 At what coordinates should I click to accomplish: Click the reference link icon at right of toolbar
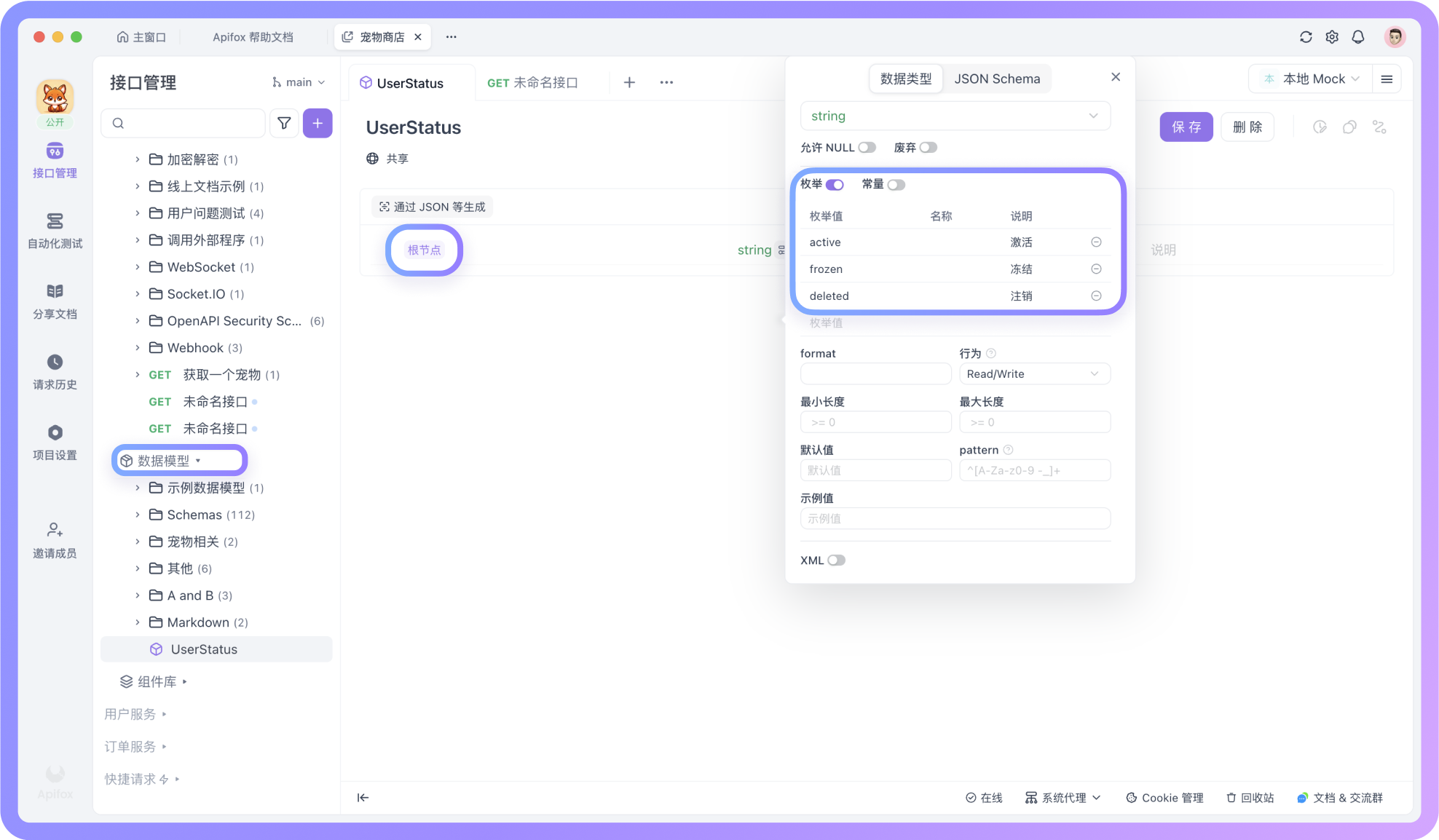1379,127
